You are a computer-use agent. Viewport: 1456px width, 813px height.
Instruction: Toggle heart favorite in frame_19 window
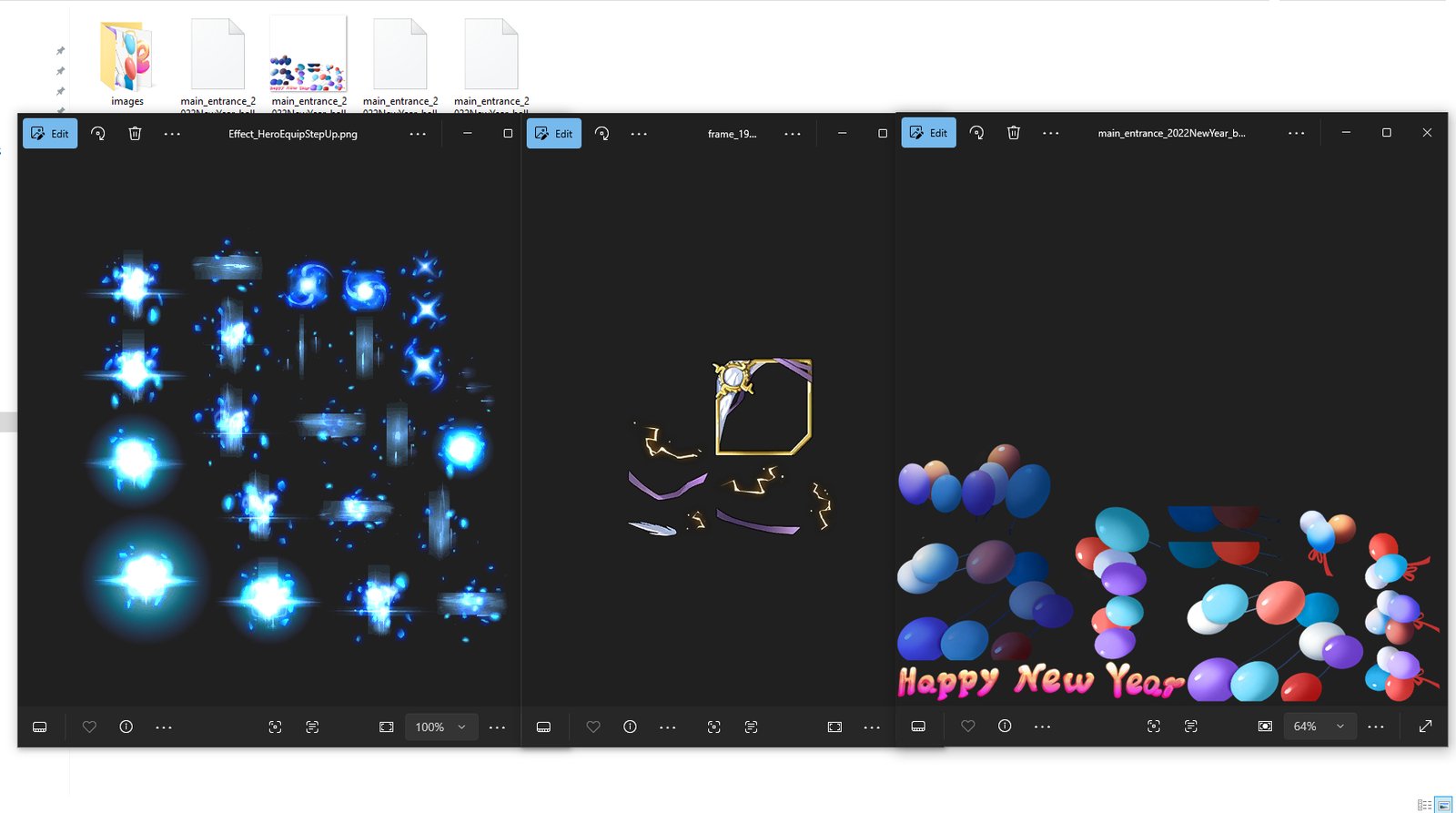coord(593,727)
